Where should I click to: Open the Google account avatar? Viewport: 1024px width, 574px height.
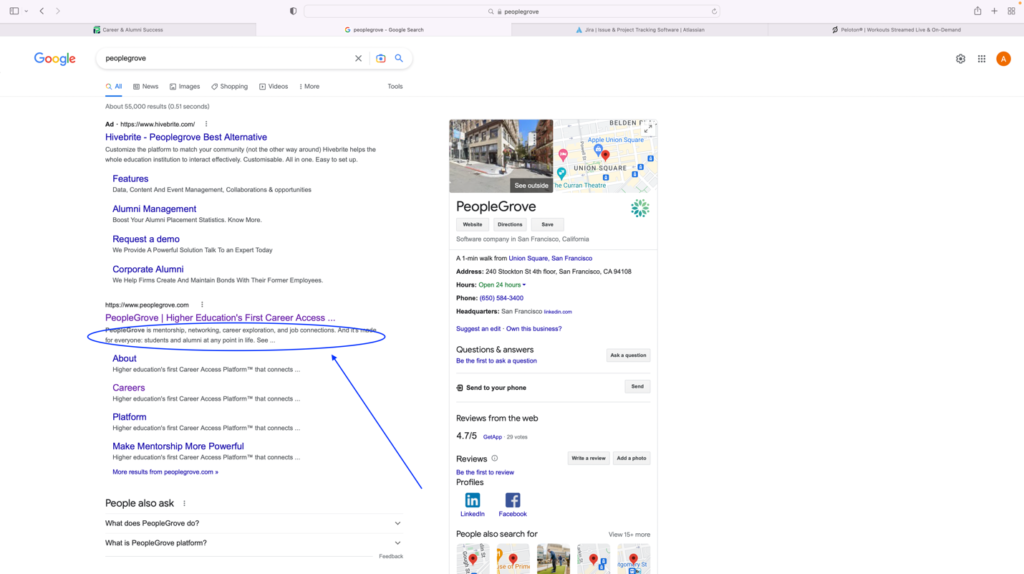[x=1003, y=59]
